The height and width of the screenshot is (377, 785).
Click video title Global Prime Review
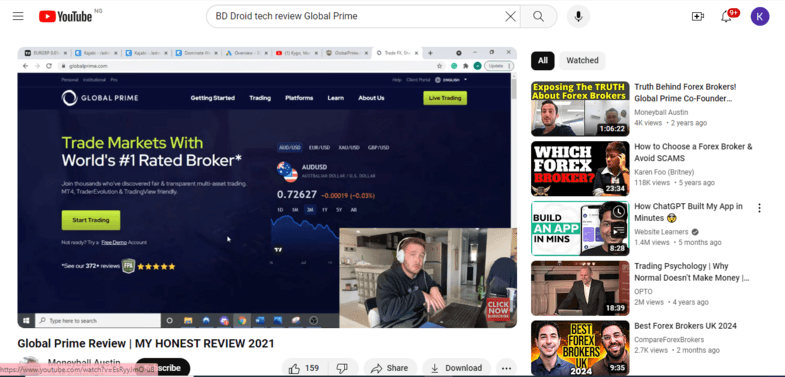146,344
